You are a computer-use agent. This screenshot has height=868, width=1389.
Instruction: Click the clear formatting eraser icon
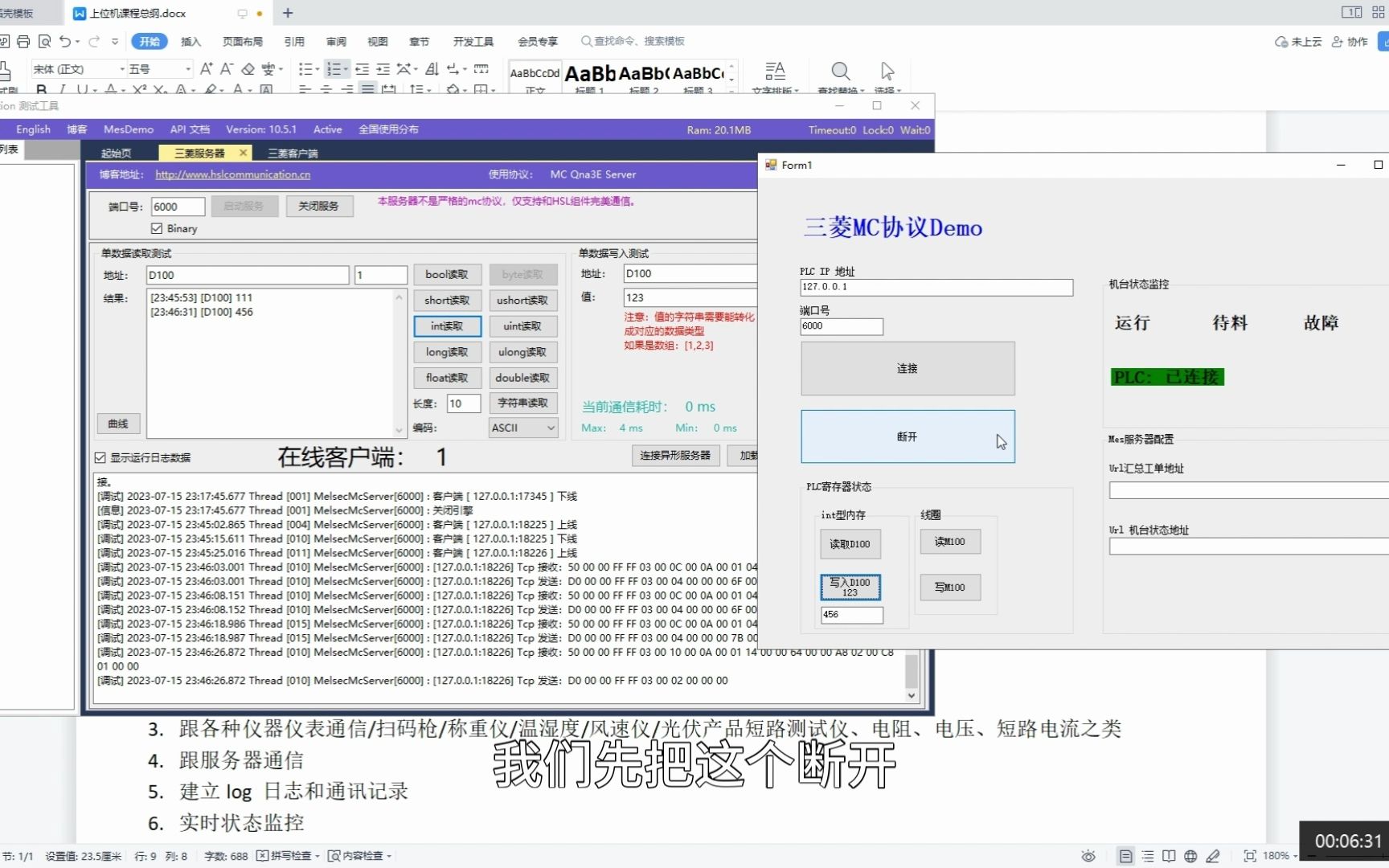click(x=248, y=69)
